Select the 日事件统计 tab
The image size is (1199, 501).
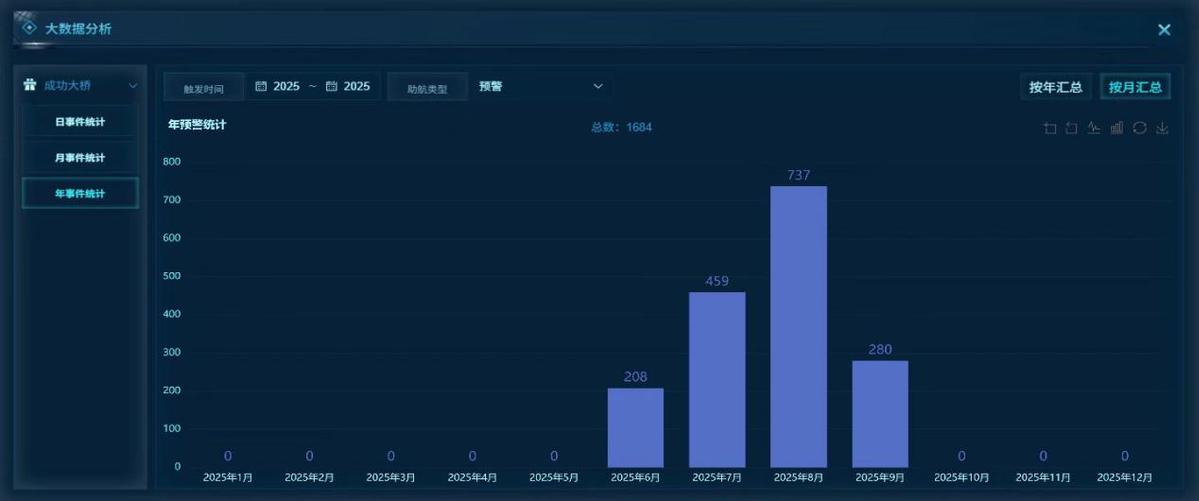pyautogui.click(x=80, y=122)
